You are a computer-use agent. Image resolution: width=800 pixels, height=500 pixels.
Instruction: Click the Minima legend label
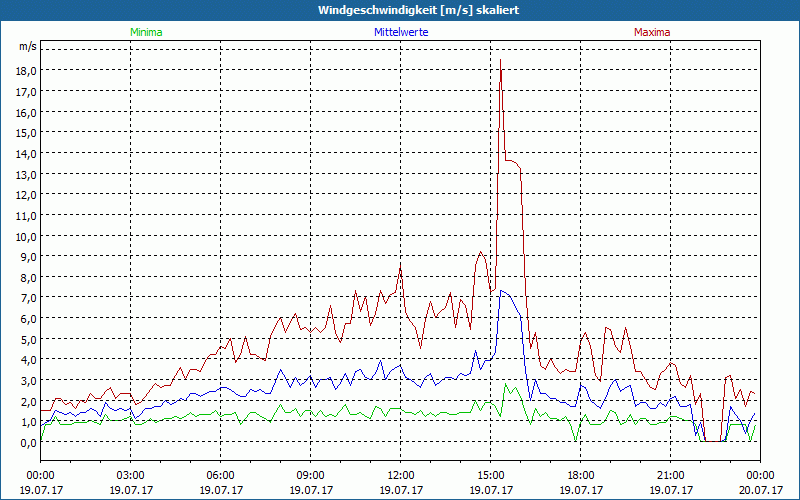tap(146, 32)
